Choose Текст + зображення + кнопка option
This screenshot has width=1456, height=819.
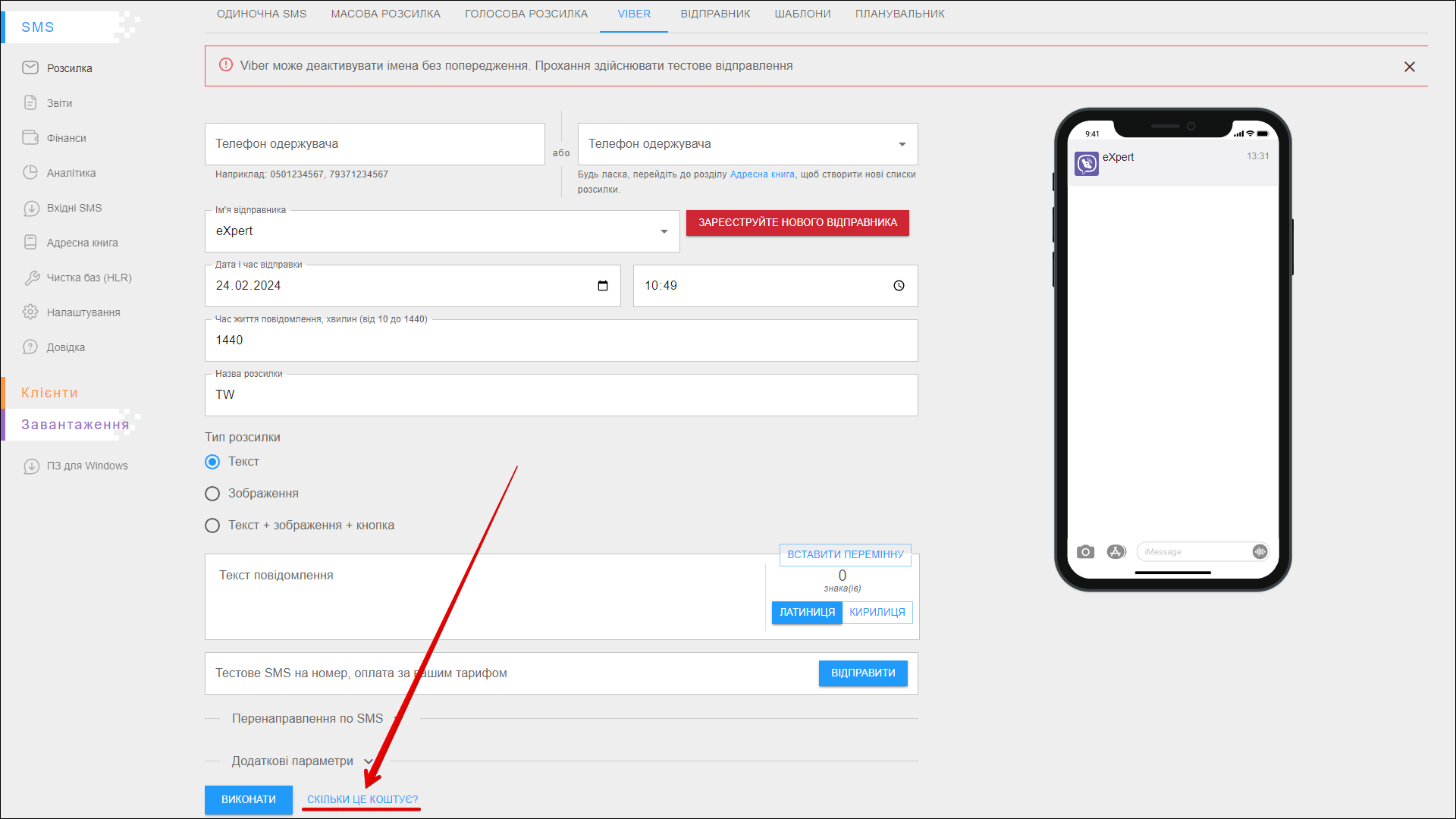212,526
